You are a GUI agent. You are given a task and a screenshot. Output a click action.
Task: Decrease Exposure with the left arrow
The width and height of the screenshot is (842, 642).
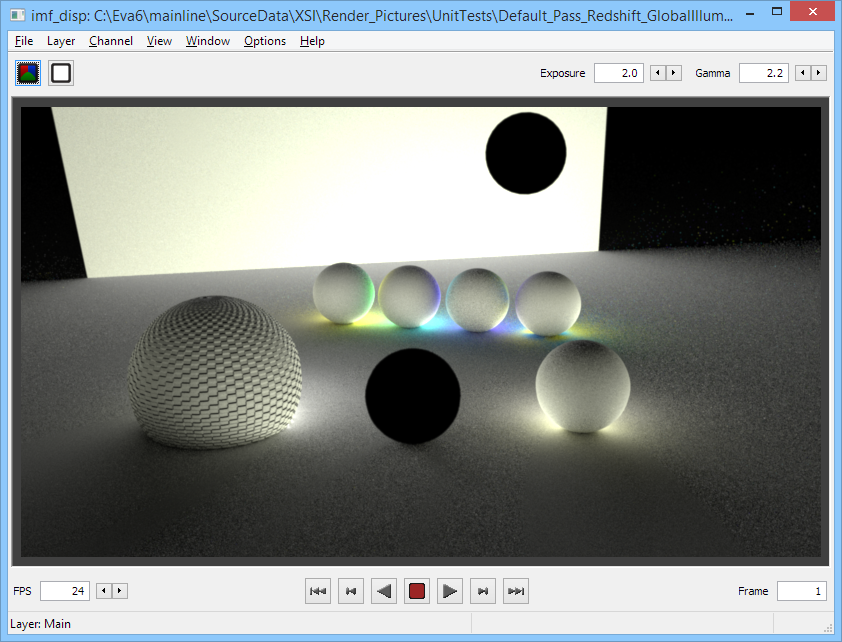pos(658,72)
